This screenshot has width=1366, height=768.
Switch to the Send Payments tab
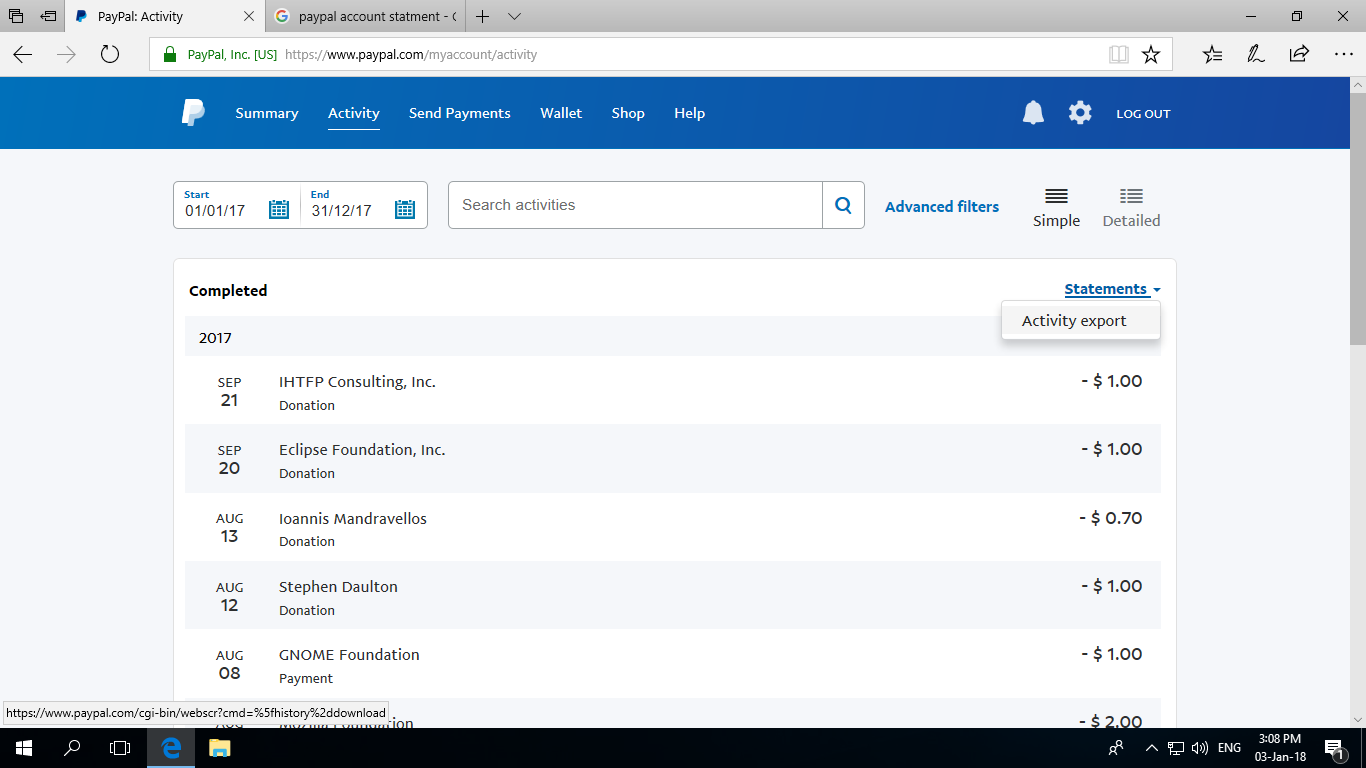(x=459, y=113)
